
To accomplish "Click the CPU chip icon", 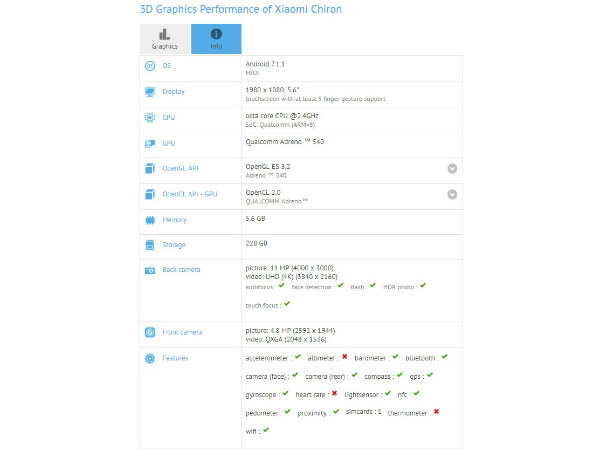I will pyautogui.click(x=150, y=118).
